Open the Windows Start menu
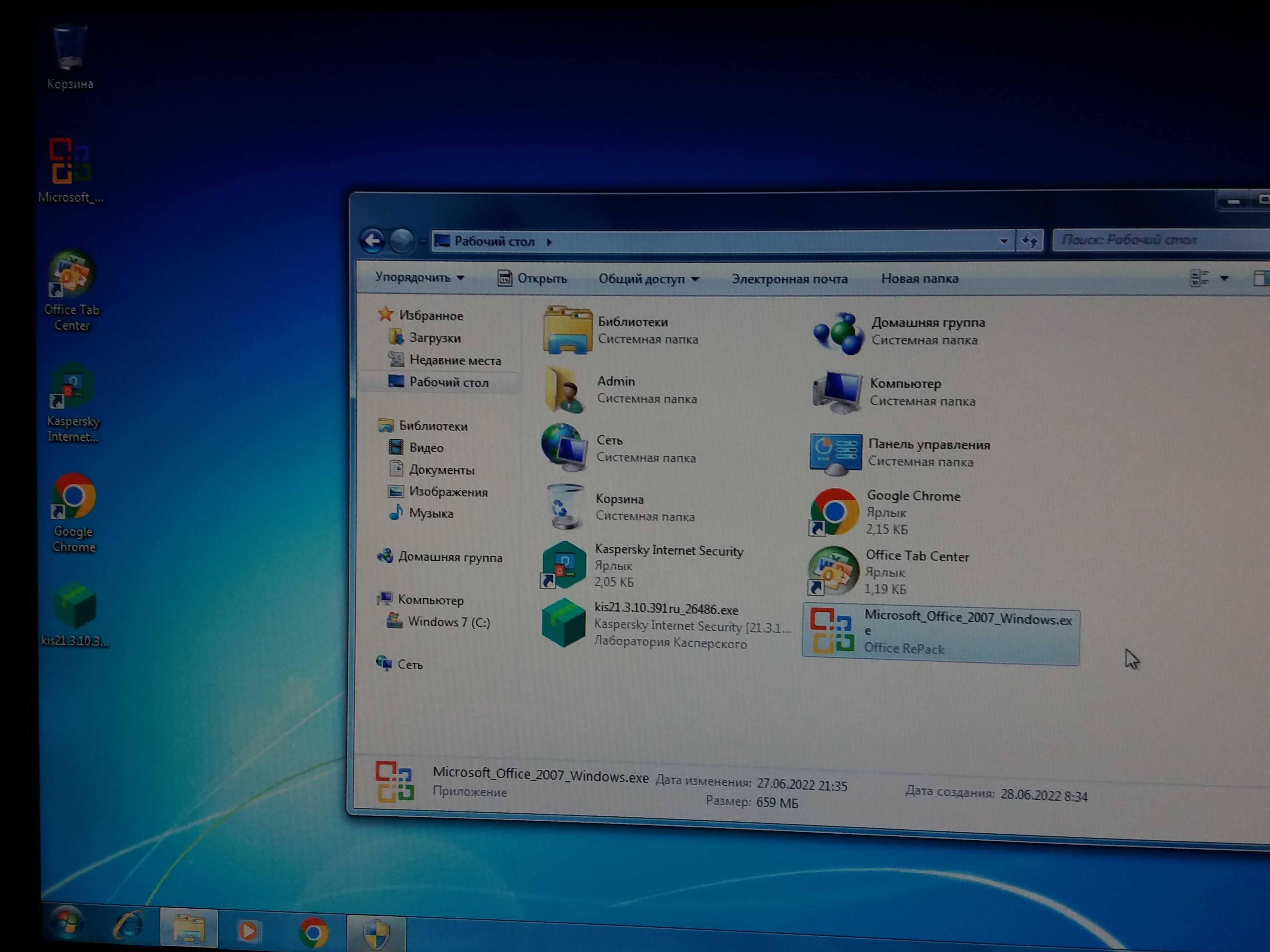The width and height of the screenshot is (1270, 952). tap(67, 923)
